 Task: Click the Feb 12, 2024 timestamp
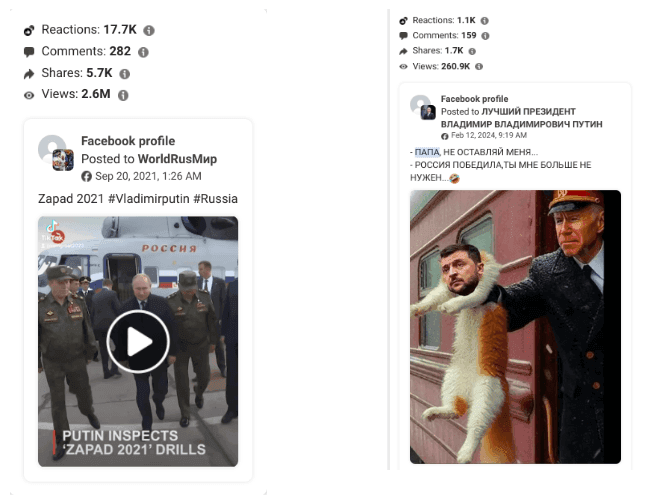coord(489,135)
